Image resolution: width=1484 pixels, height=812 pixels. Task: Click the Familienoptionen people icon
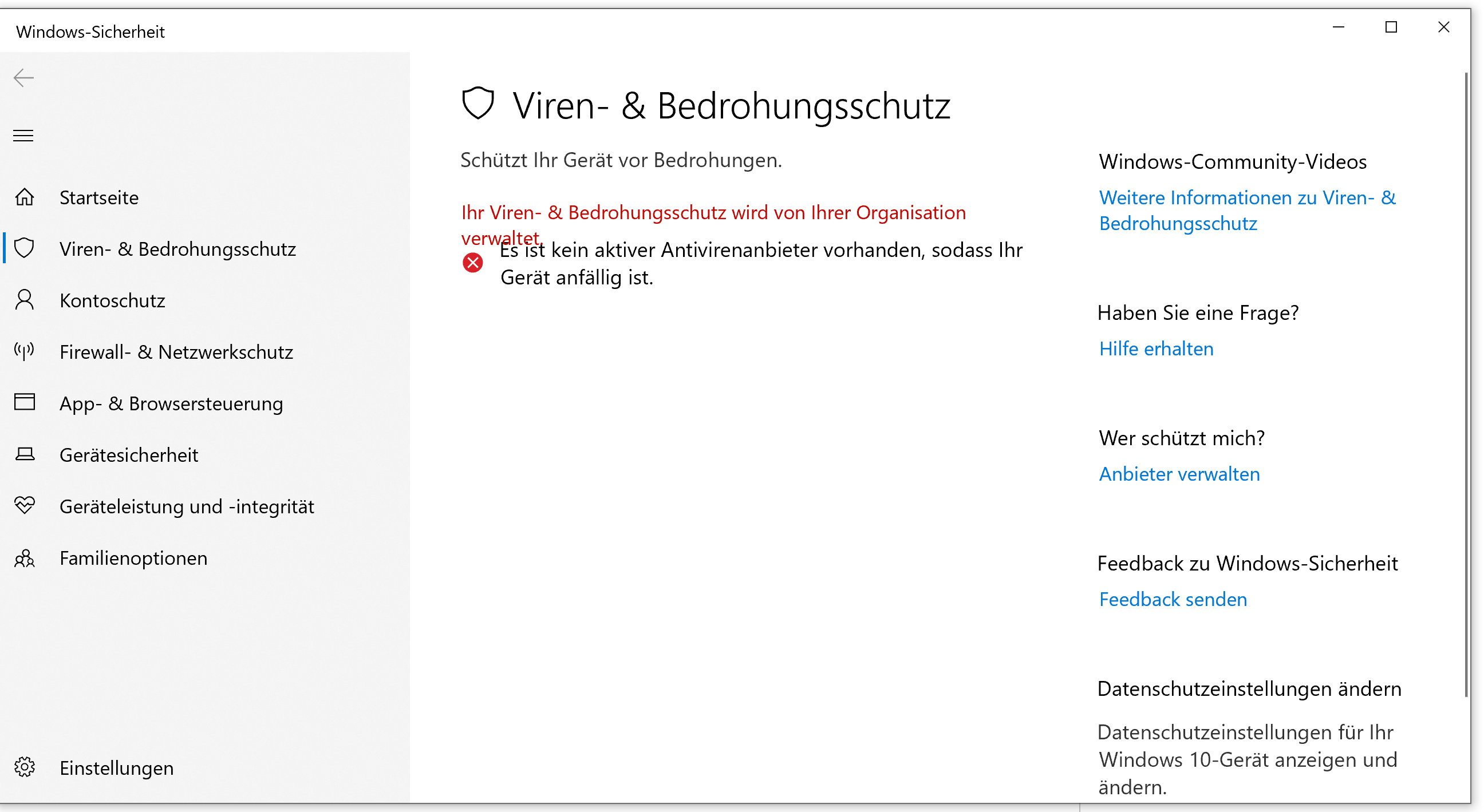24,558
